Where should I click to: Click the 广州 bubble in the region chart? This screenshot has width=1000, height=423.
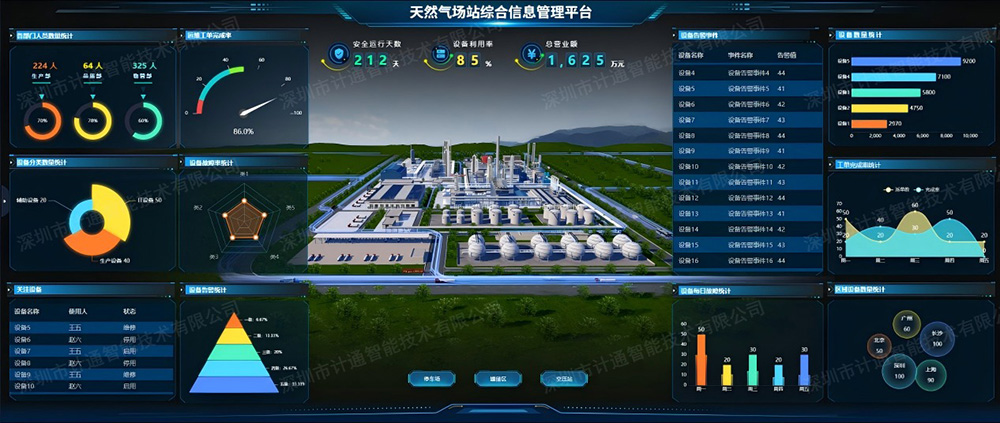(x=906, y=323)
